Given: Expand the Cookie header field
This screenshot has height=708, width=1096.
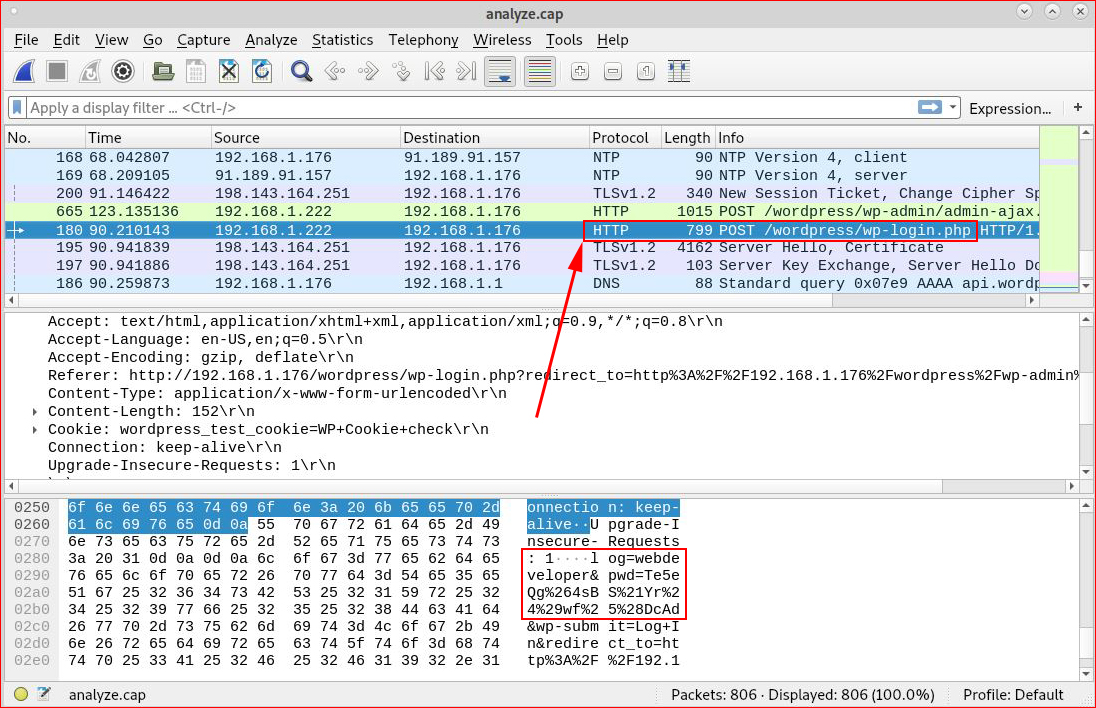Looking at the screenshot, I should 34,430.
